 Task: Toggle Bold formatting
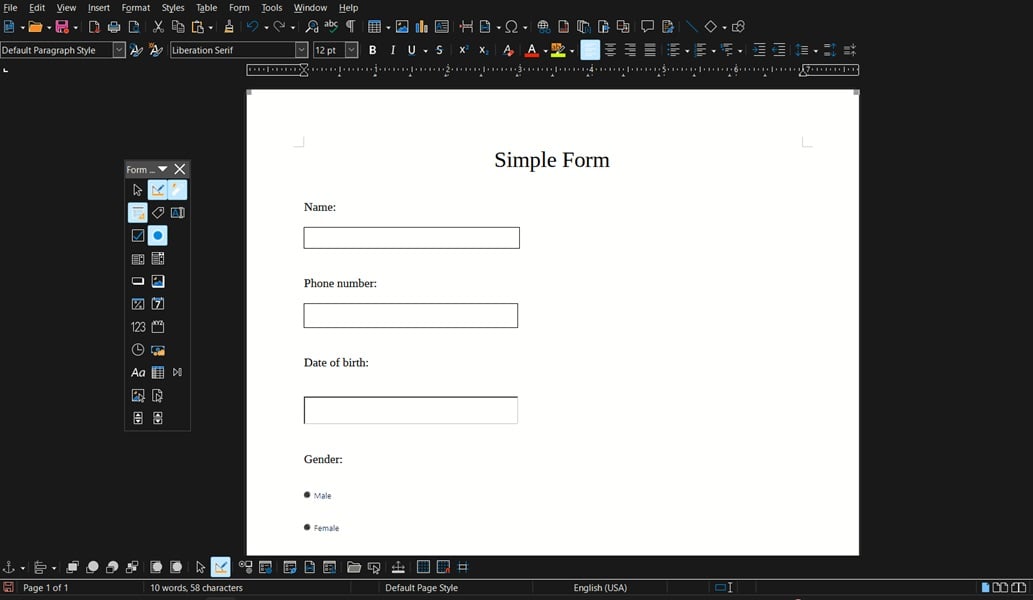(x=372, y=50)
